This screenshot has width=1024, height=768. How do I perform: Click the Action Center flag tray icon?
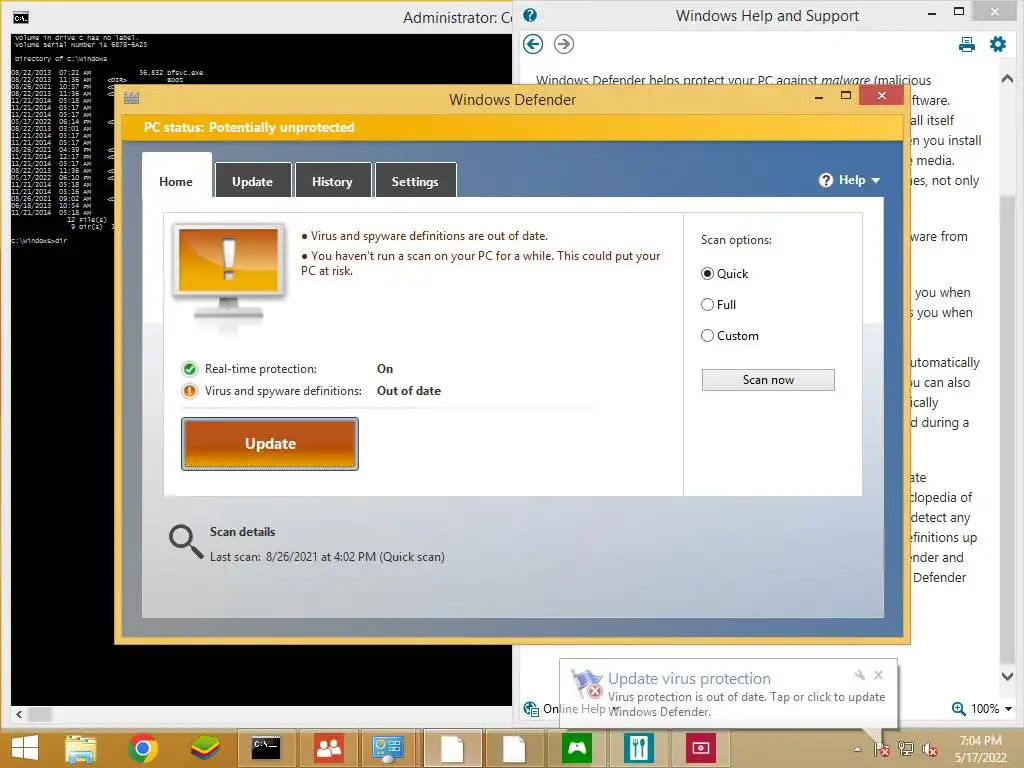(881, 750)
